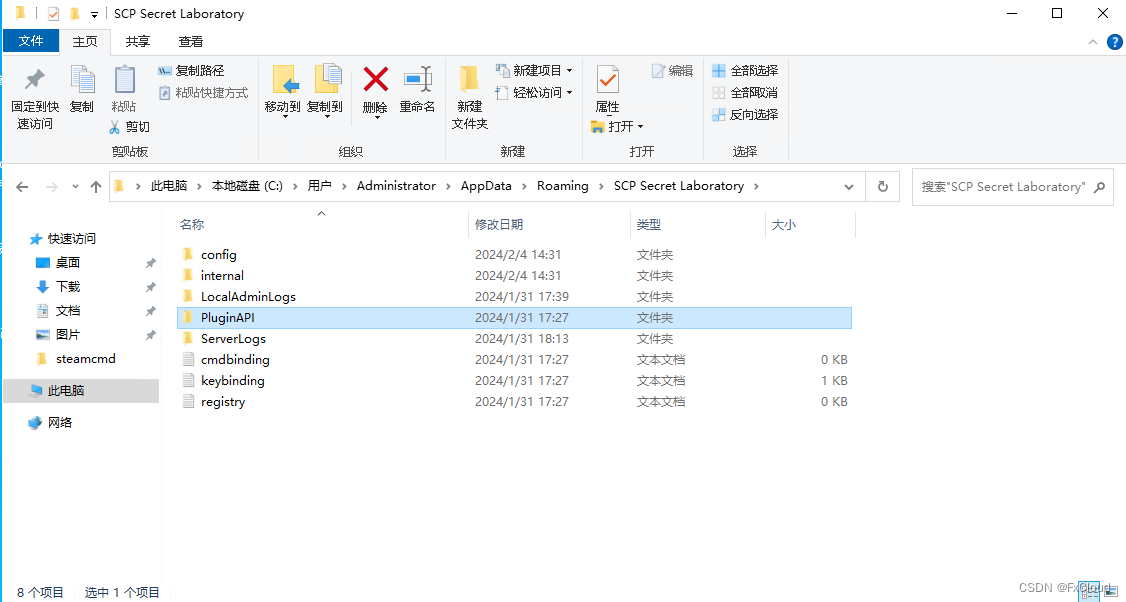Open the Open (打开) dropdown
Screen dimensions: 1126x602
pos(617,126)
